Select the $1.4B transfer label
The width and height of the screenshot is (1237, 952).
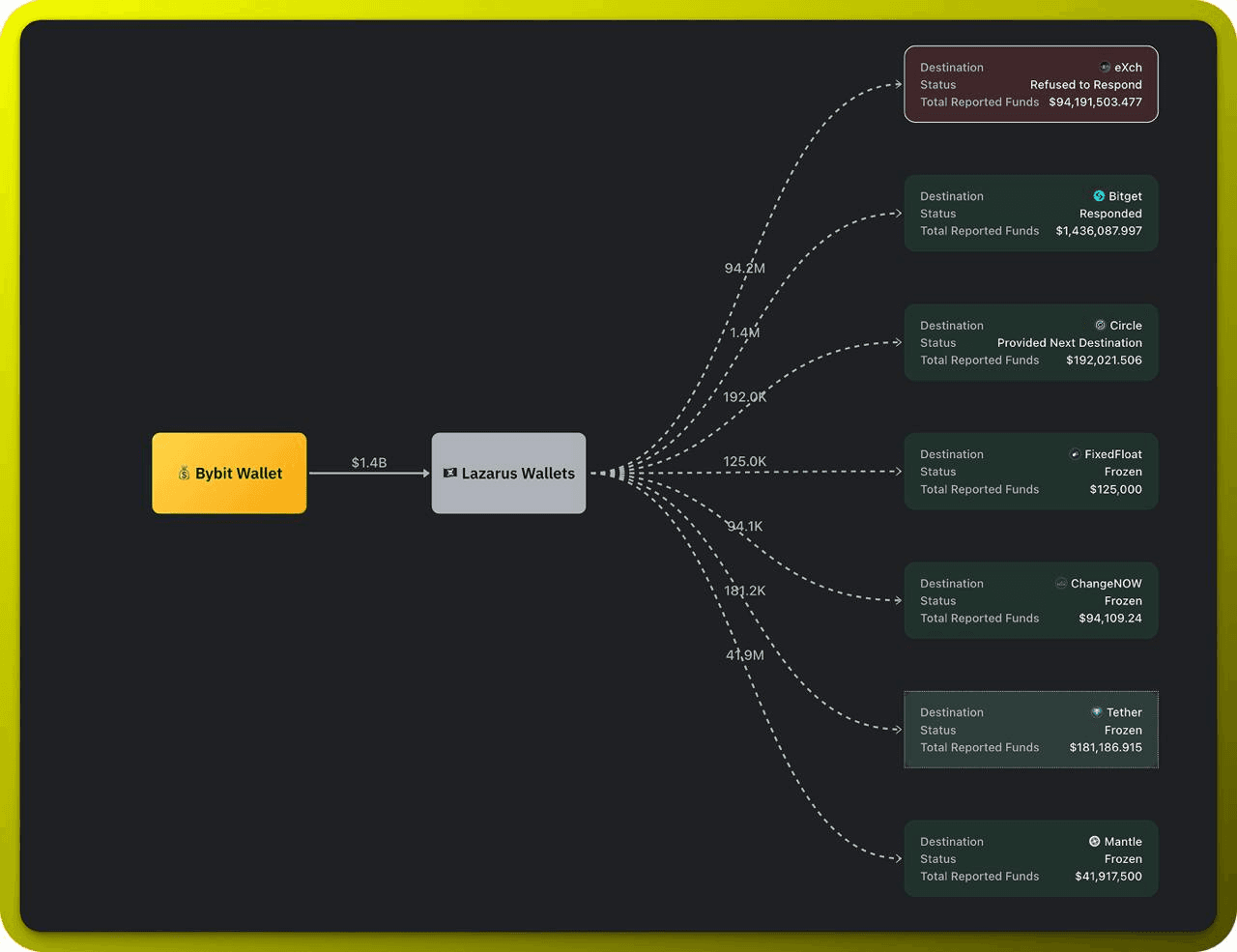coord(369,463)
